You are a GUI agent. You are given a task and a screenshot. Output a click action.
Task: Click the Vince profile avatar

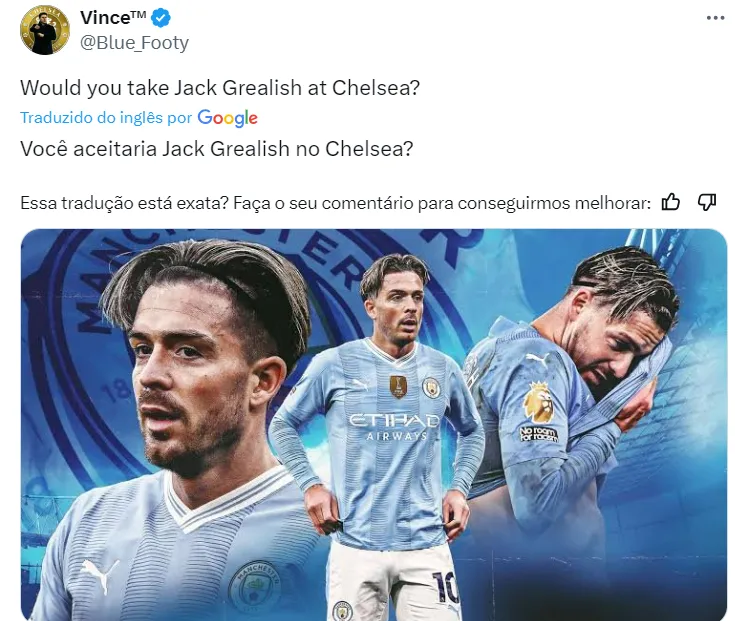pyautogui.click(x=45, y=30)
